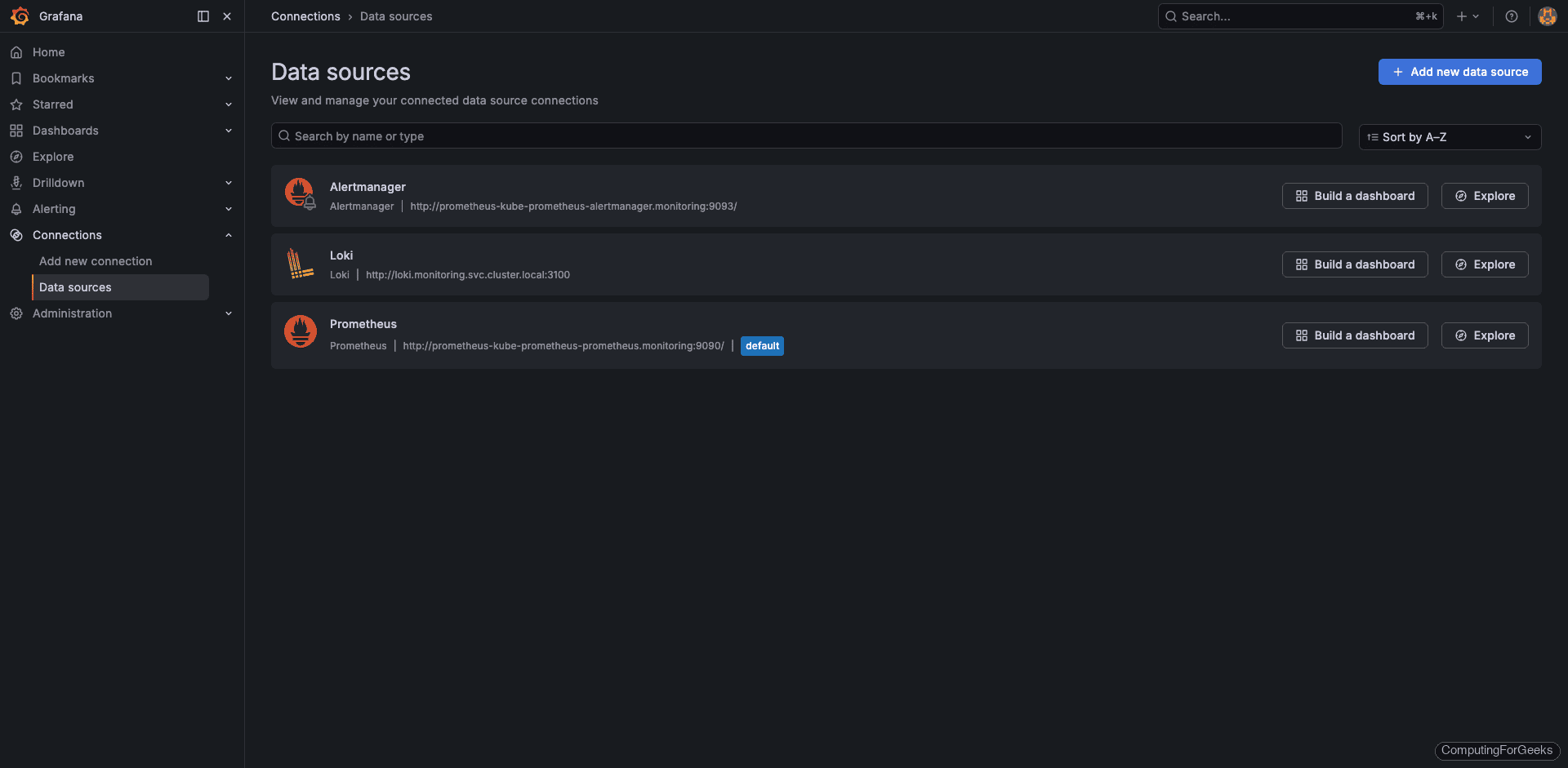Screen dimensions: 1568x768
Task: Expand the Dashboards section
Action: coord(229,131)
